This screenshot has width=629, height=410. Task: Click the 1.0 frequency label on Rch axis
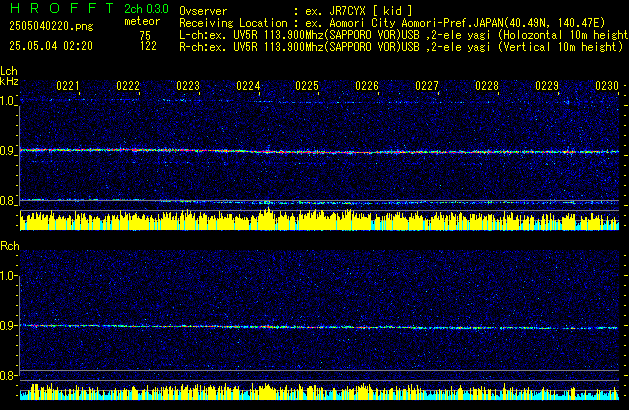pyautogui.click(x=8, y=276)
